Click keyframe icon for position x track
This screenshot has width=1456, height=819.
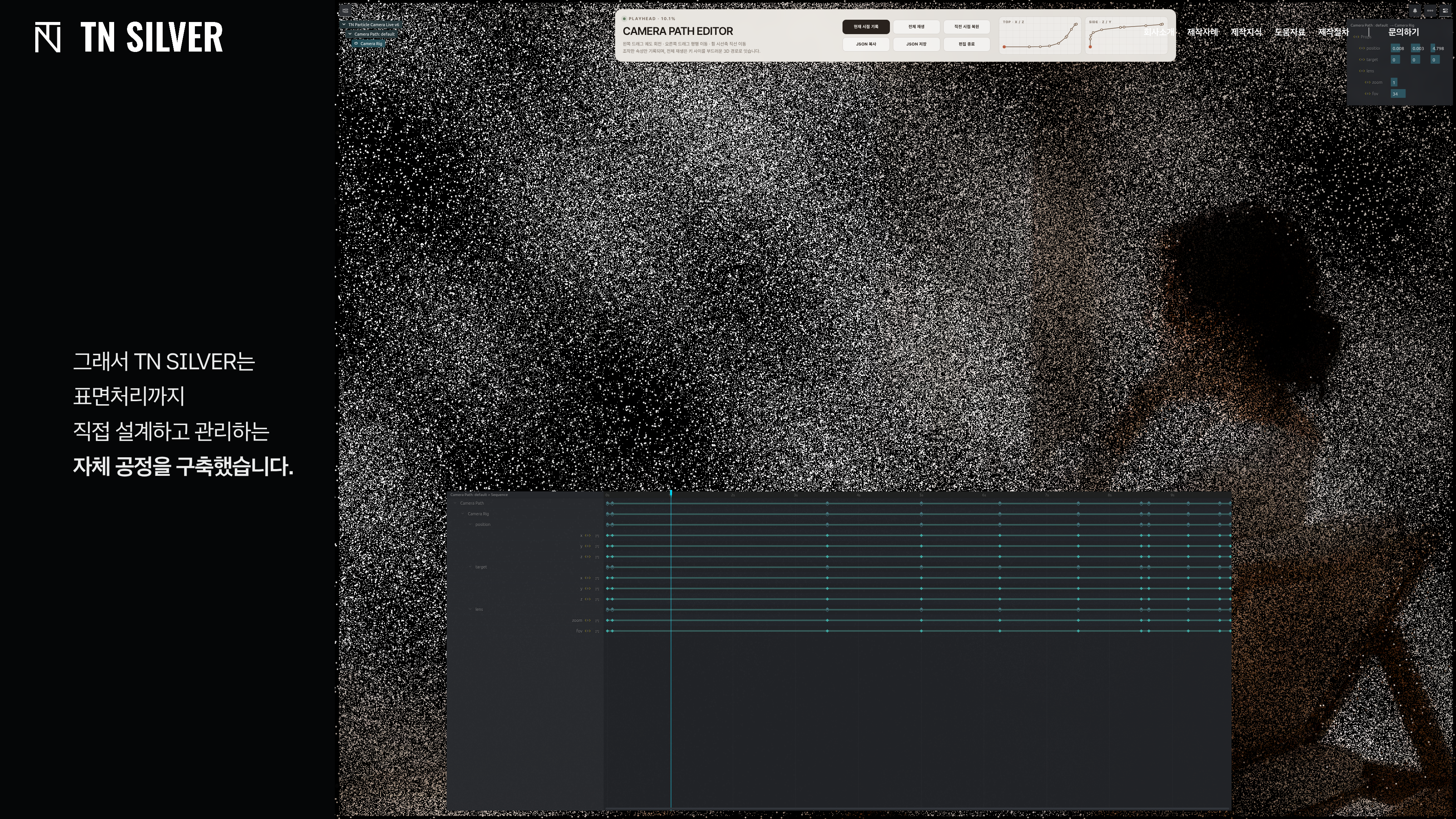[x=587, y=535]
